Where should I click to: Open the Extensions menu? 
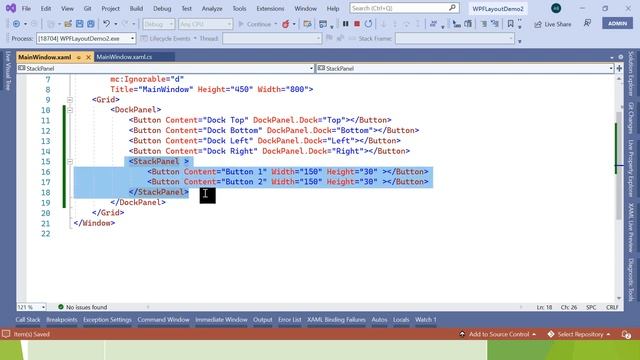tap(270, 8)
